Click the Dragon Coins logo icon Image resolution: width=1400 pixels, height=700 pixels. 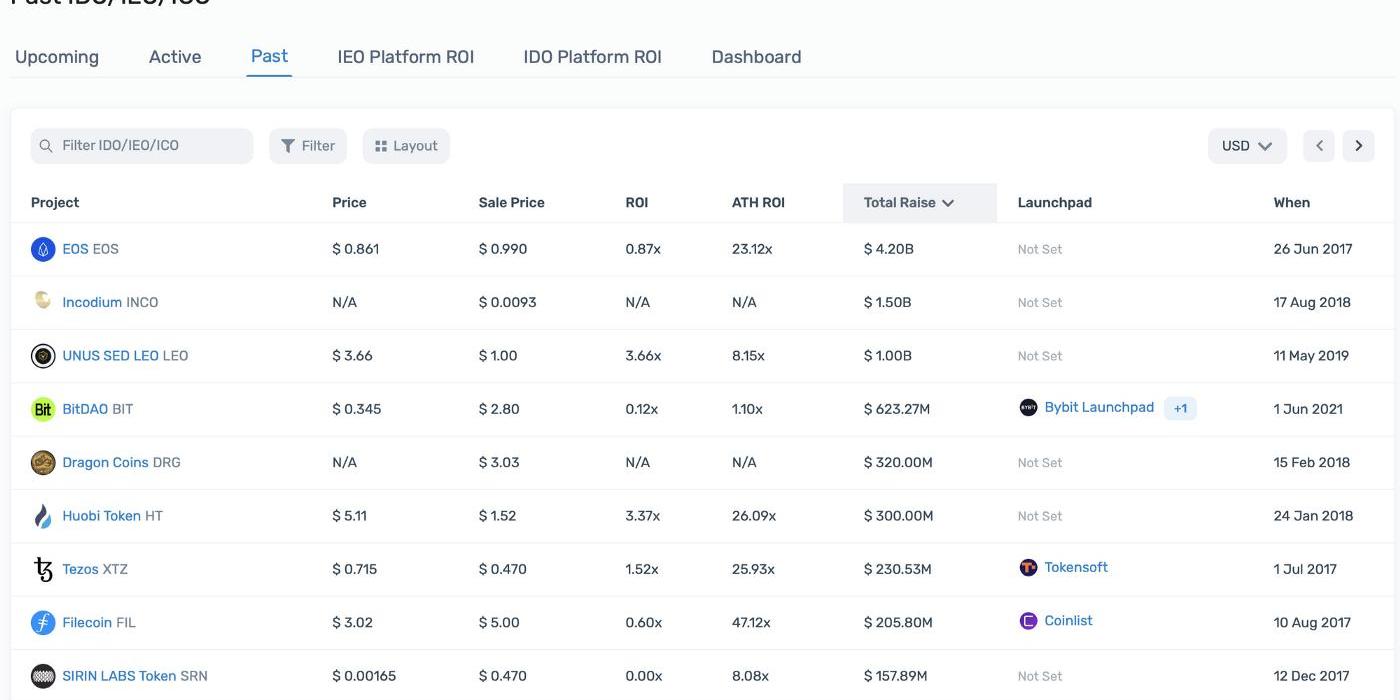coord(43,463)
